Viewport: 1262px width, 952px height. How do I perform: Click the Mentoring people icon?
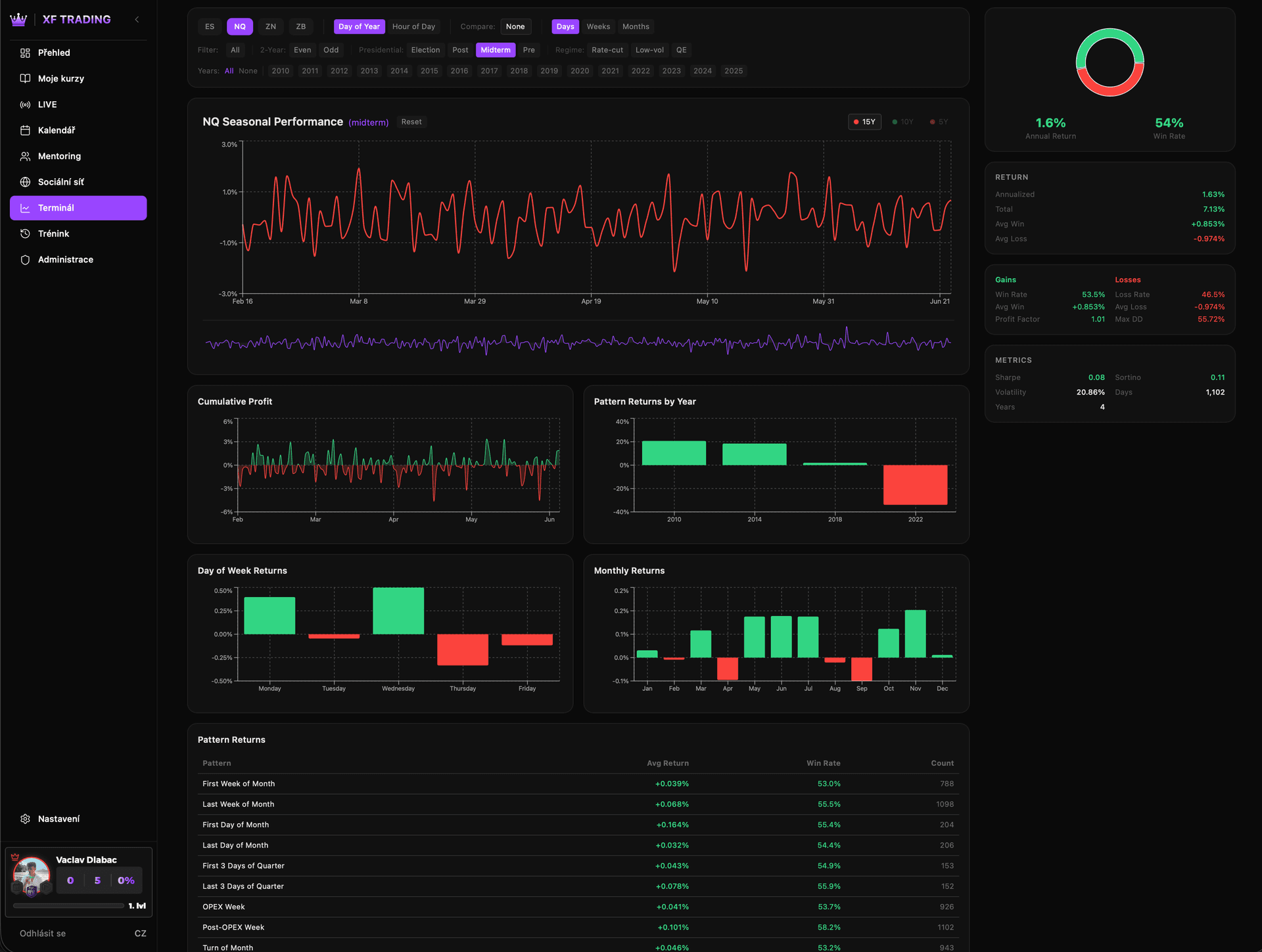point(25,156)
